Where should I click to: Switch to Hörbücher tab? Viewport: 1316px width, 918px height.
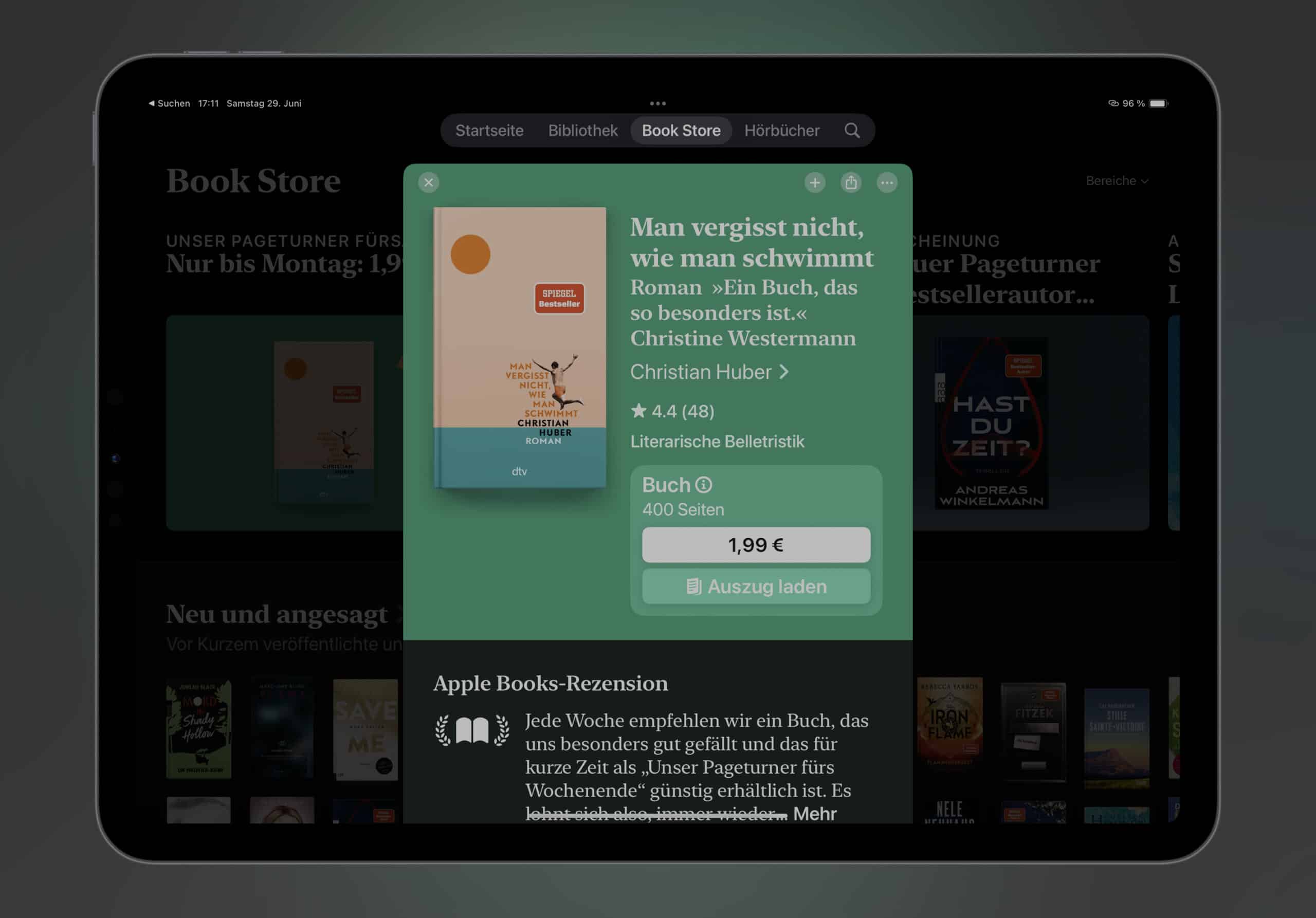(781, 131)
